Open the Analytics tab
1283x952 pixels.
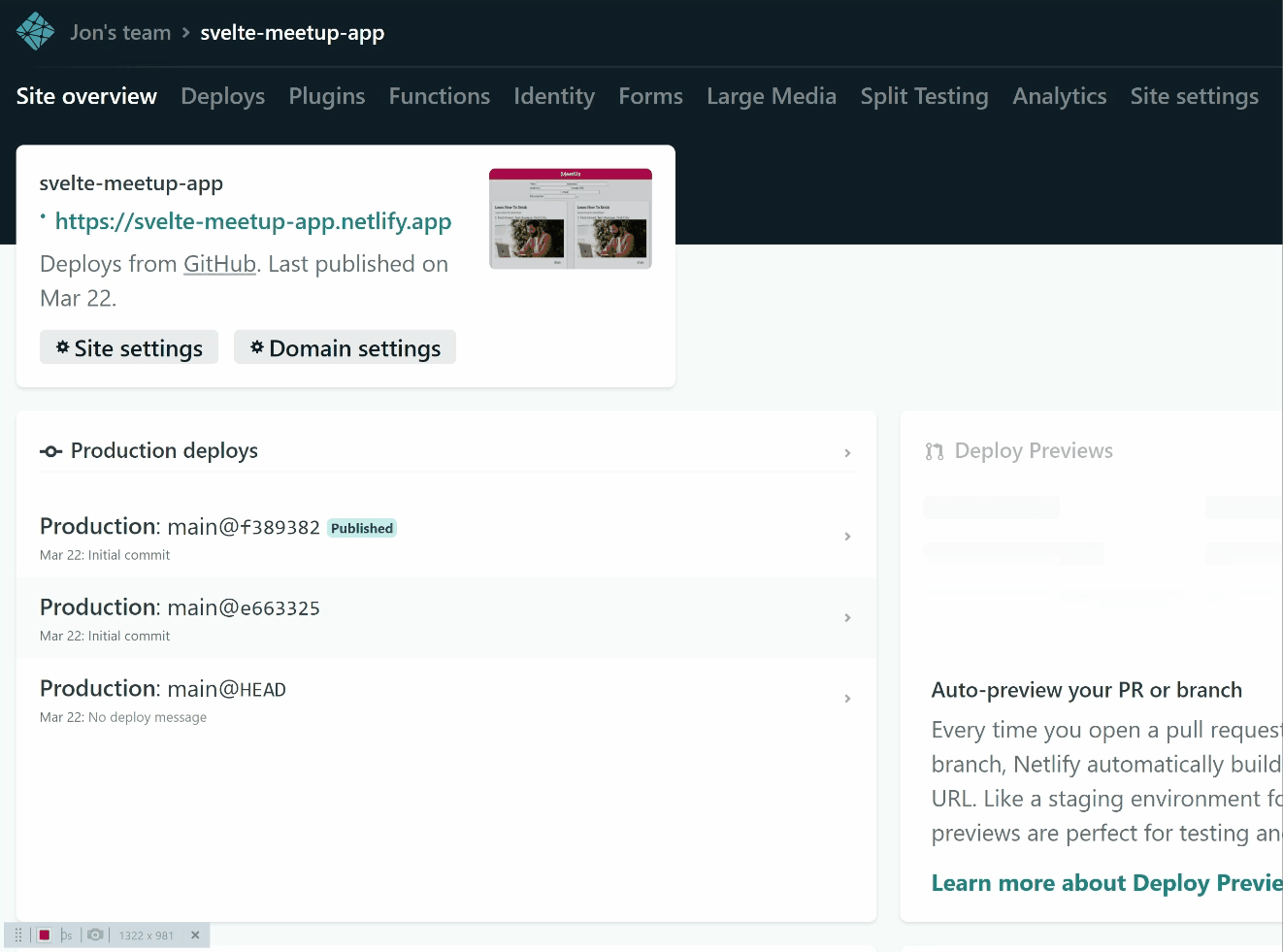tap(1060, 96)
